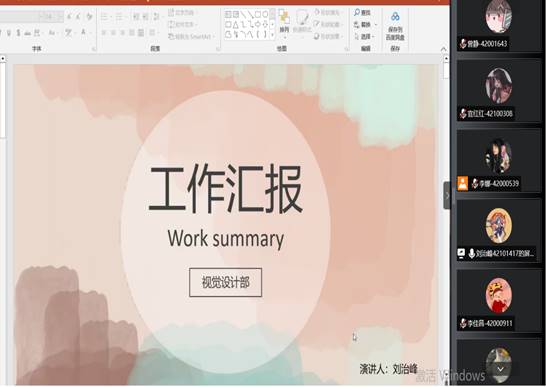
Task: Click the 工作汇报 title text on slide
Action: pyautogui.click(x=226, y=189)
